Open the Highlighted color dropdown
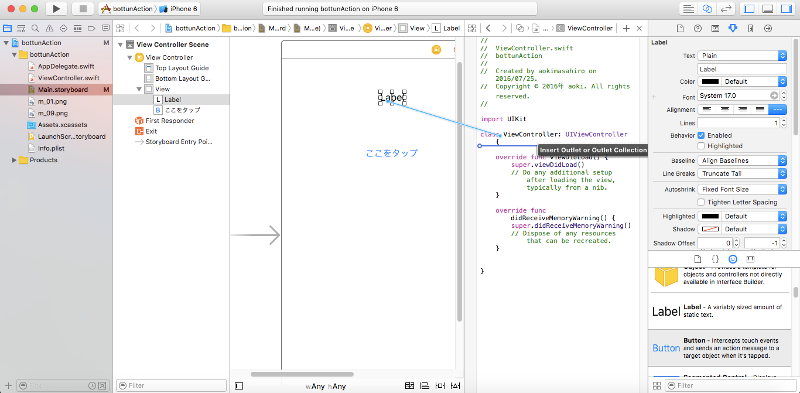The image size is (800, 393). point(754,216)
